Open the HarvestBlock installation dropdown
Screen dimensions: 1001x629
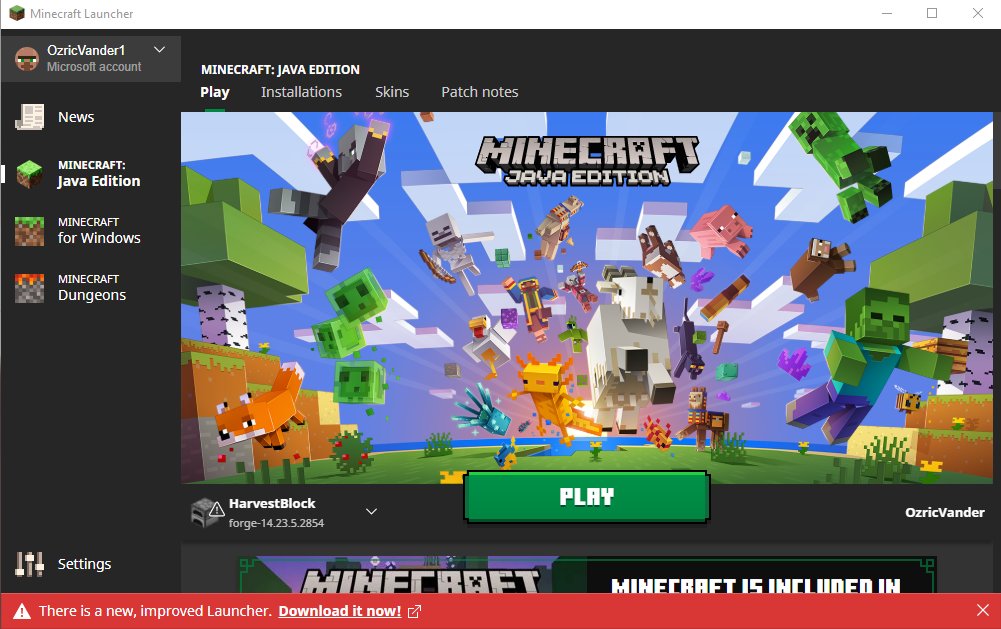tap(372, 512)
